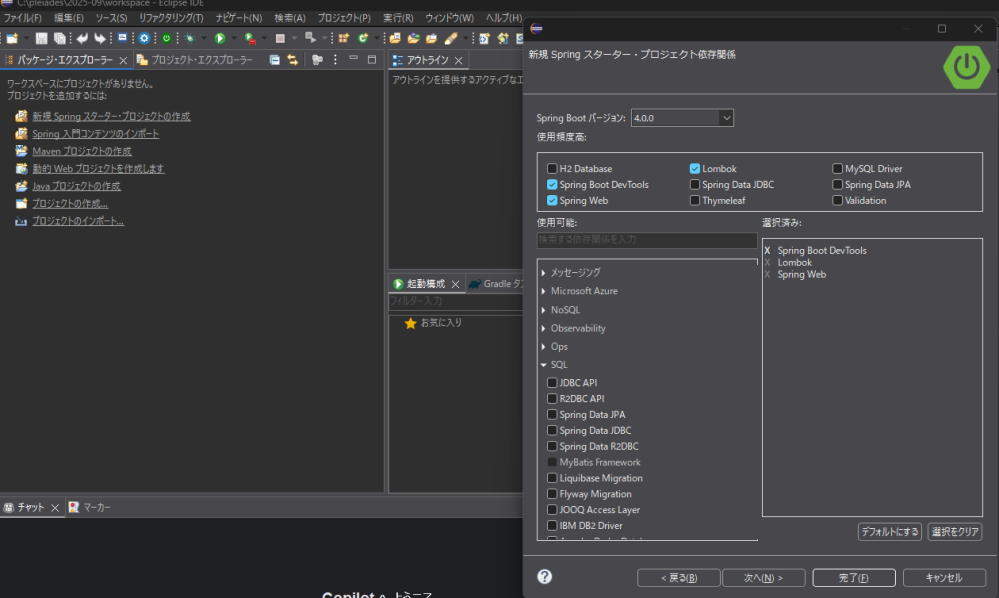Switch to the プロジェクト・エクスプローラー tab
The image size is (999, 598).
point(195,60)
